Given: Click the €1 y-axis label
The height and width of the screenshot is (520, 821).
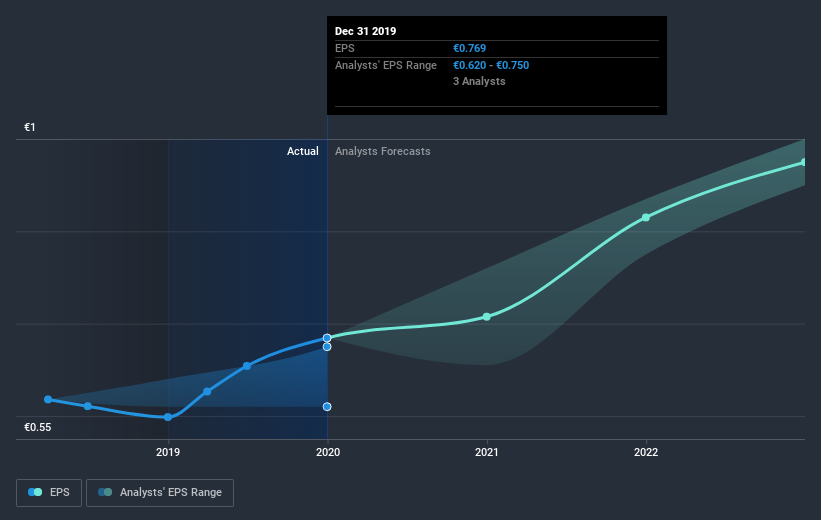Looking at the screenshot, I should (30, 127).
